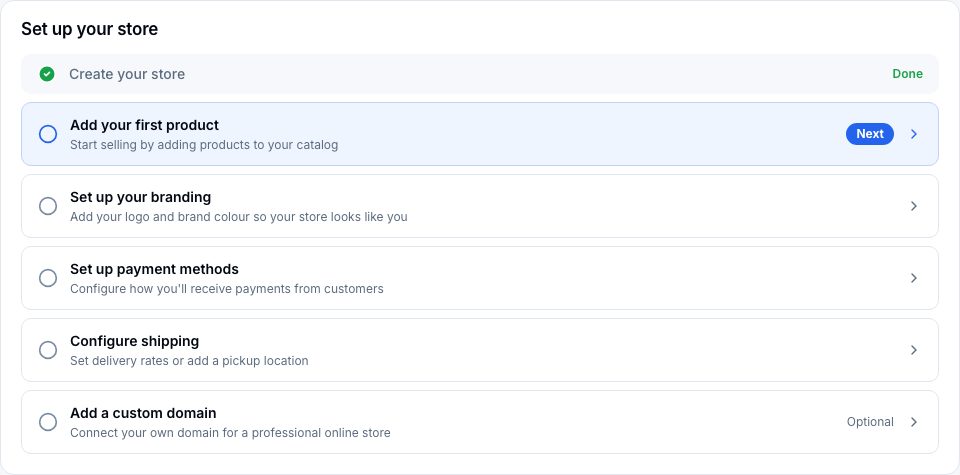Open chevron on Add a custom domain row
The image size is (960, 475).
(x=913, y=422)
